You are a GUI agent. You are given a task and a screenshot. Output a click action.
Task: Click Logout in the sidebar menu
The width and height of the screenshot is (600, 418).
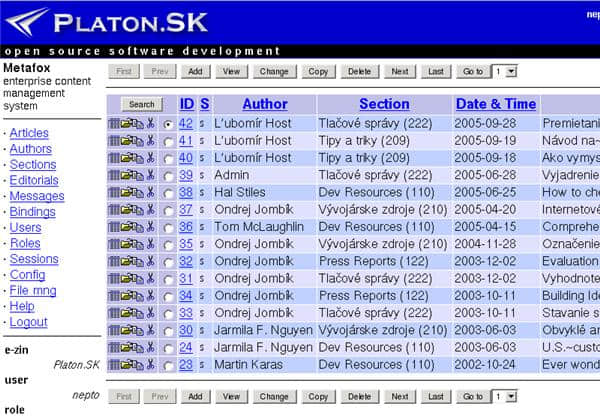tap(29, 322)
